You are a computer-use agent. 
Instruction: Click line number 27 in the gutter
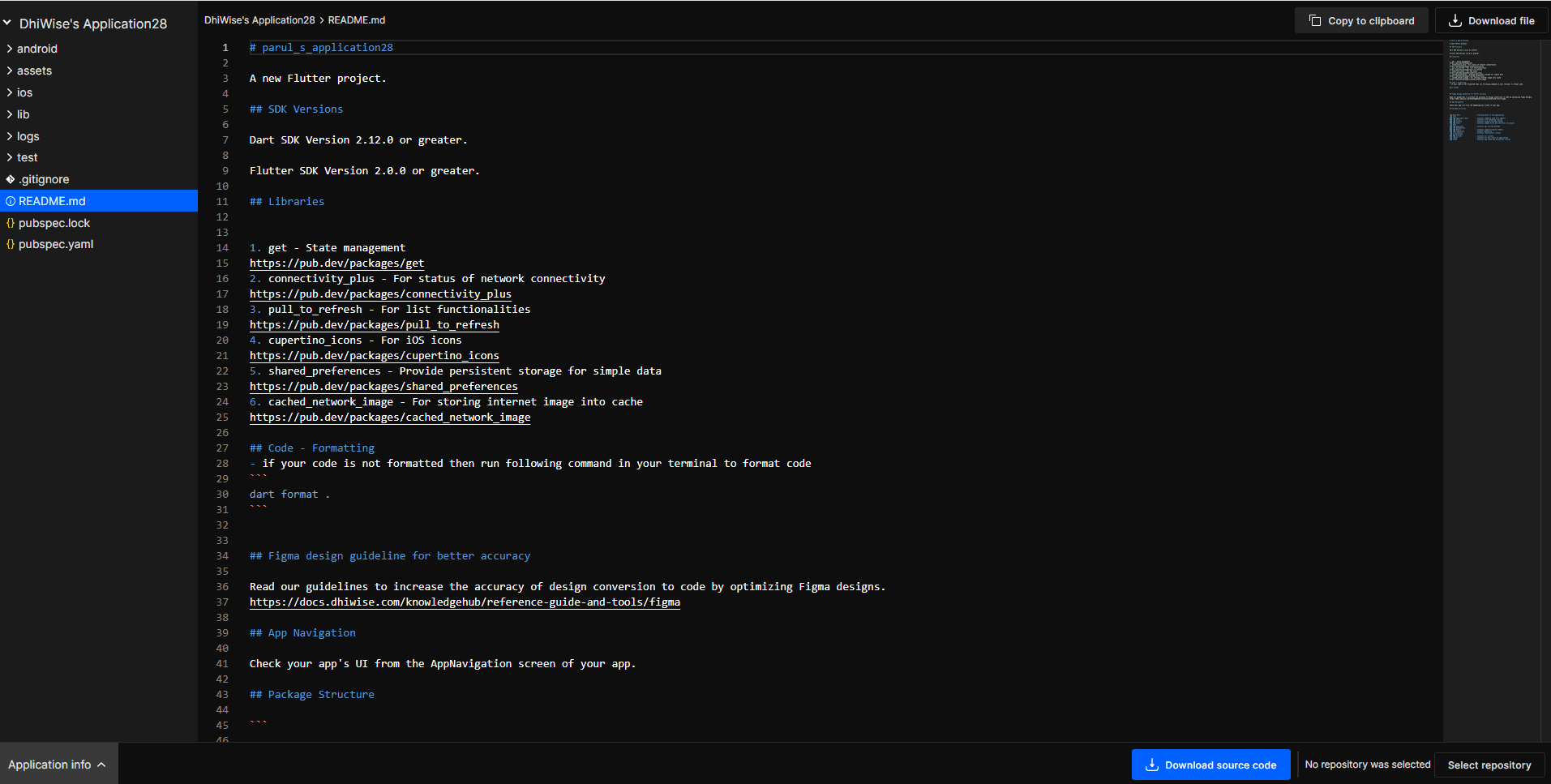[x=222, y=448]
